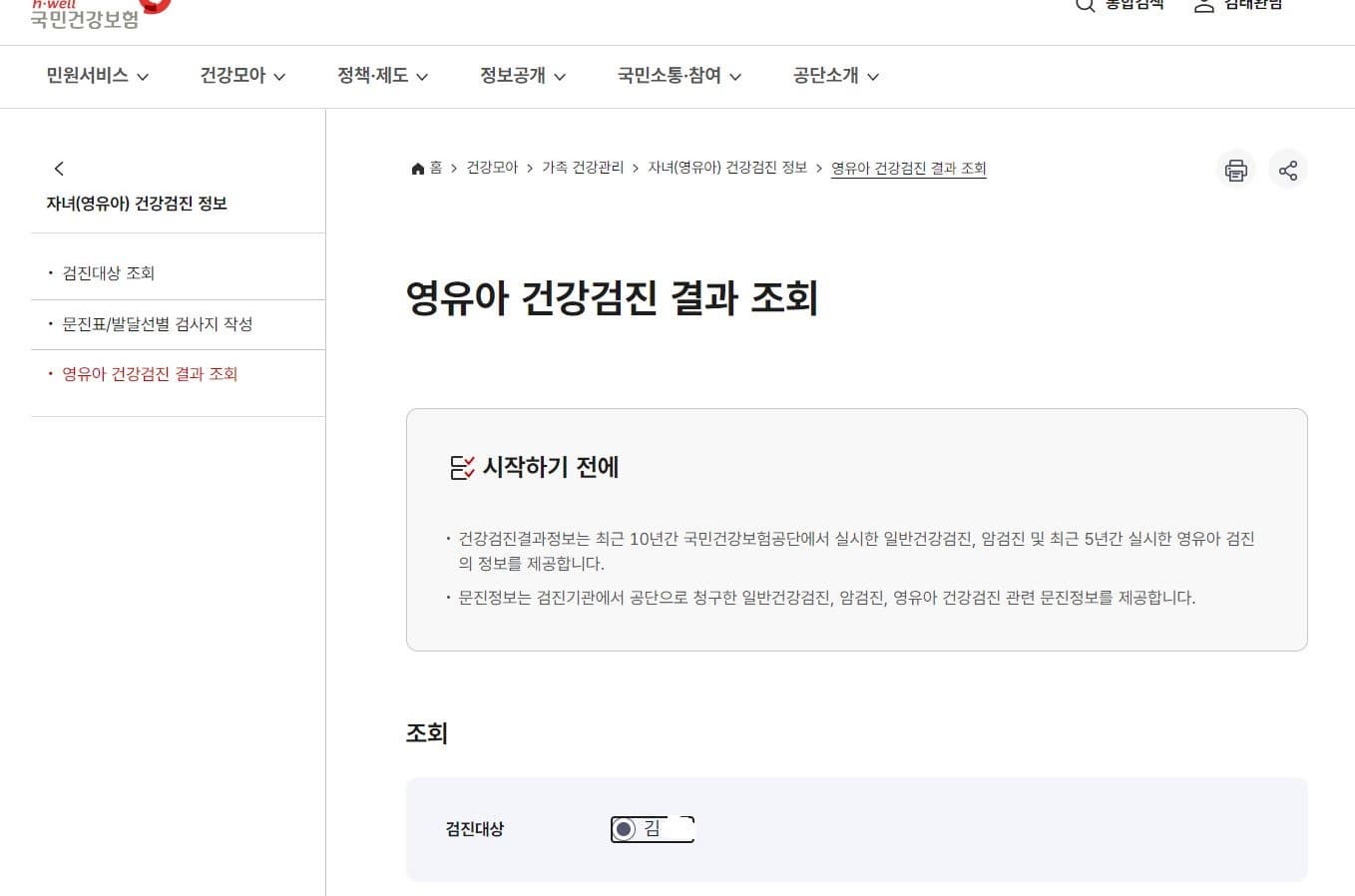Click the home icon in the breadcrumb
Image resolution: width=1355 pixels, height=896 pixels.
tap(418, 168)
